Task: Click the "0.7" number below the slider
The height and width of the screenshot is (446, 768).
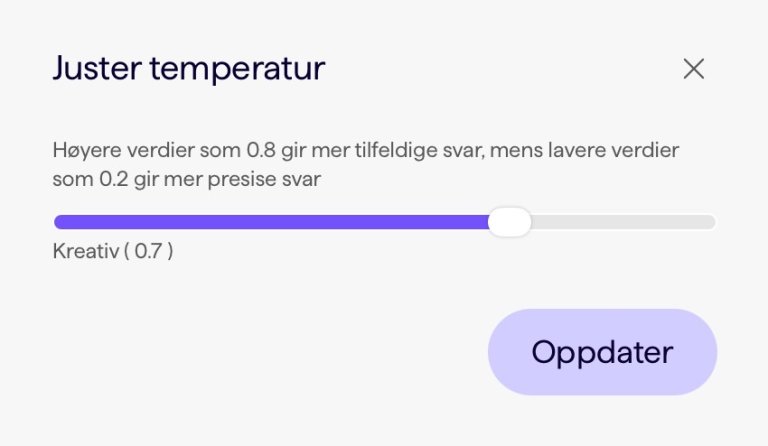Action: [x=148, y=252]
